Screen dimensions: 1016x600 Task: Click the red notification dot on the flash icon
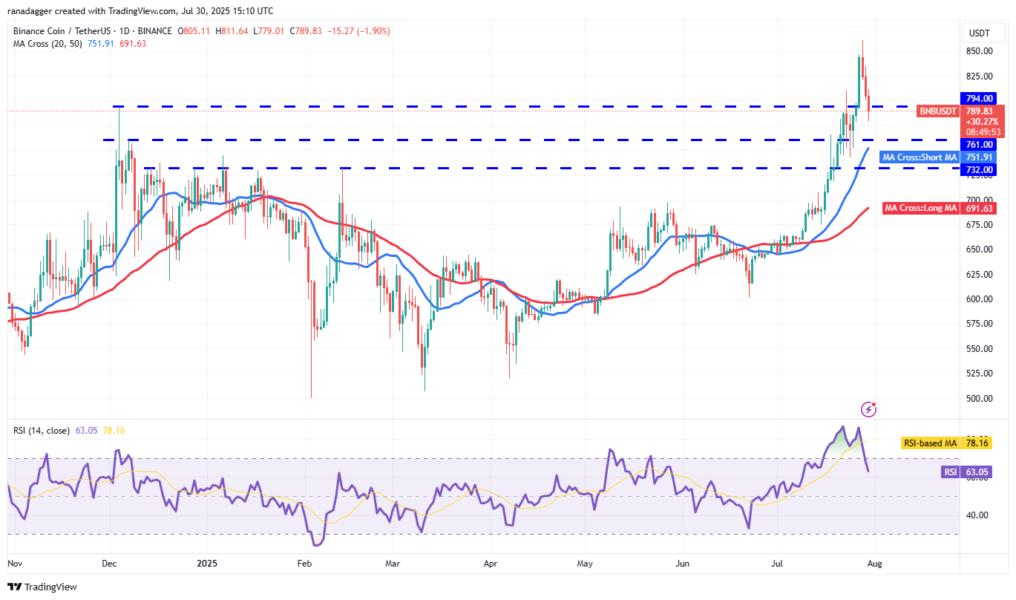872,403
